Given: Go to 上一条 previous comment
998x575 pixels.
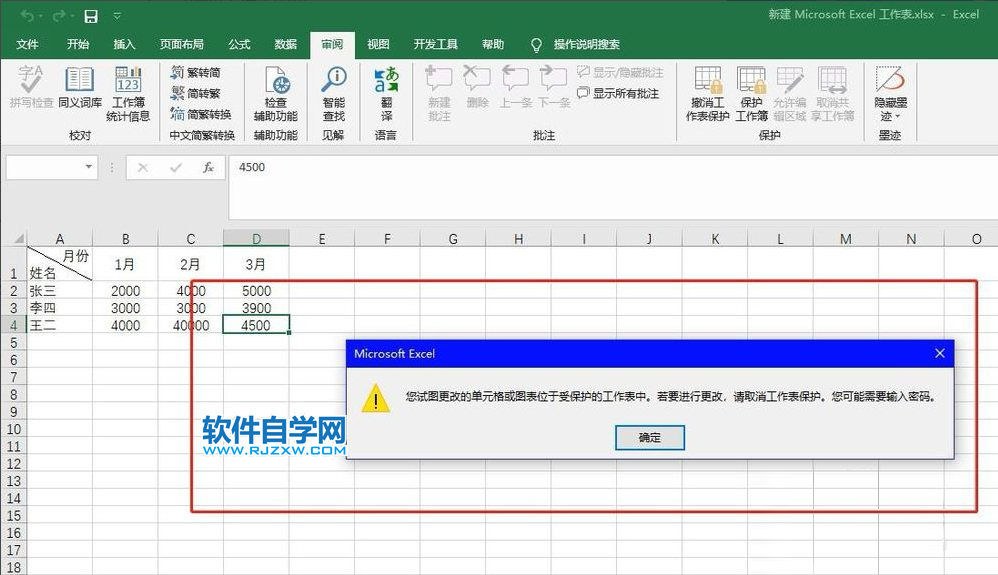Looking at the screenshot, I should pyautogui.click(x=516, y=87).
